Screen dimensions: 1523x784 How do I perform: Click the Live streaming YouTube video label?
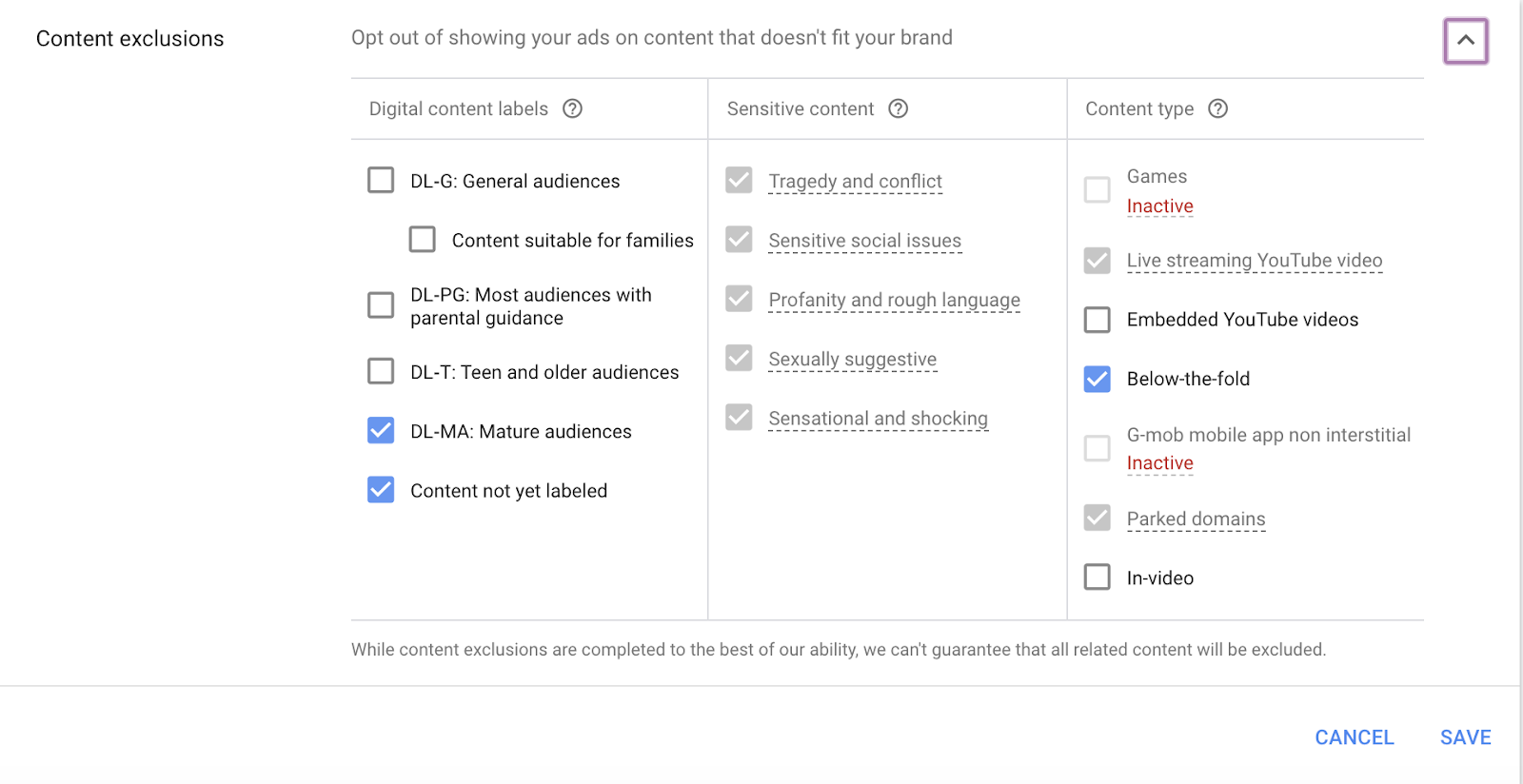click(x=1254, y=261)
